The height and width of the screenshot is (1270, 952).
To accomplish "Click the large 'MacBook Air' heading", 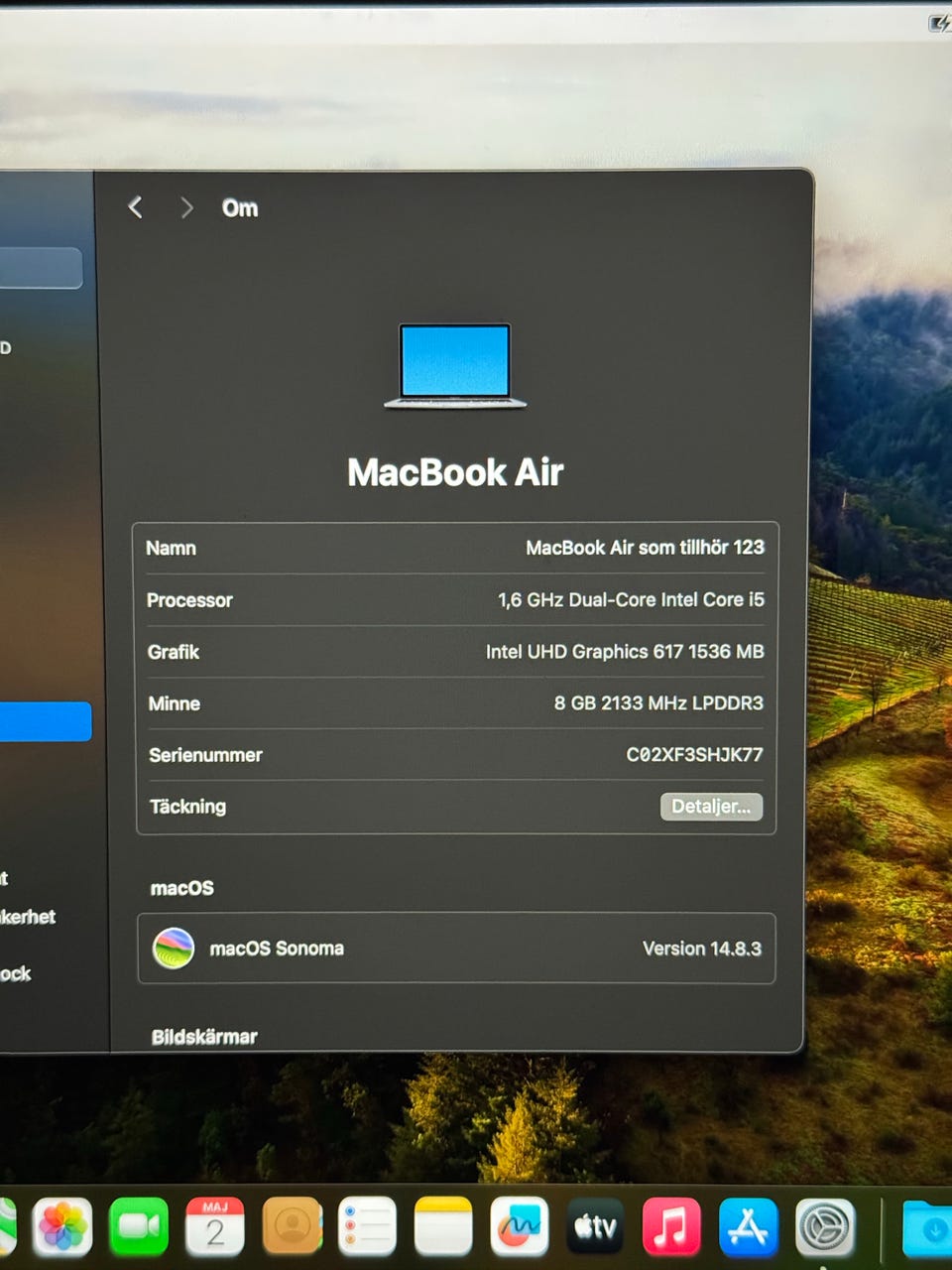I will [x=455, y=472].
